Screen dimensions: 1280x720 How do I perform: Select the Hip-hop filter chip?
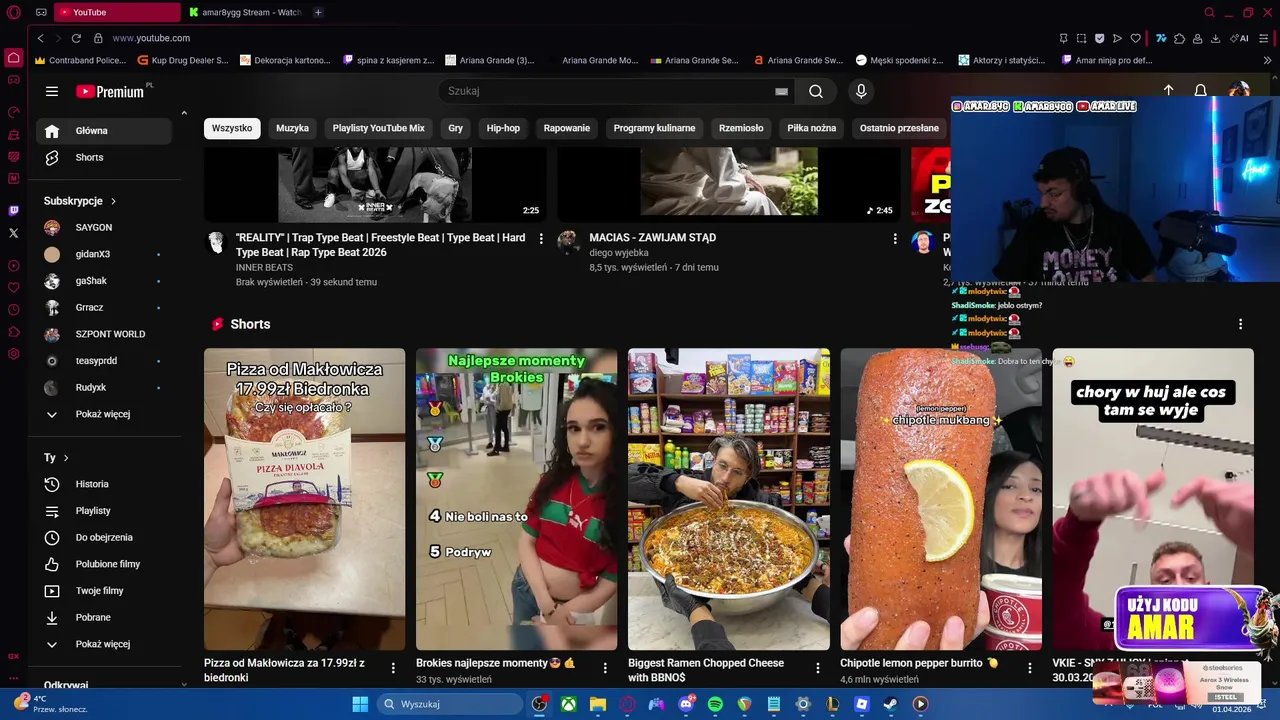[503, 128]
